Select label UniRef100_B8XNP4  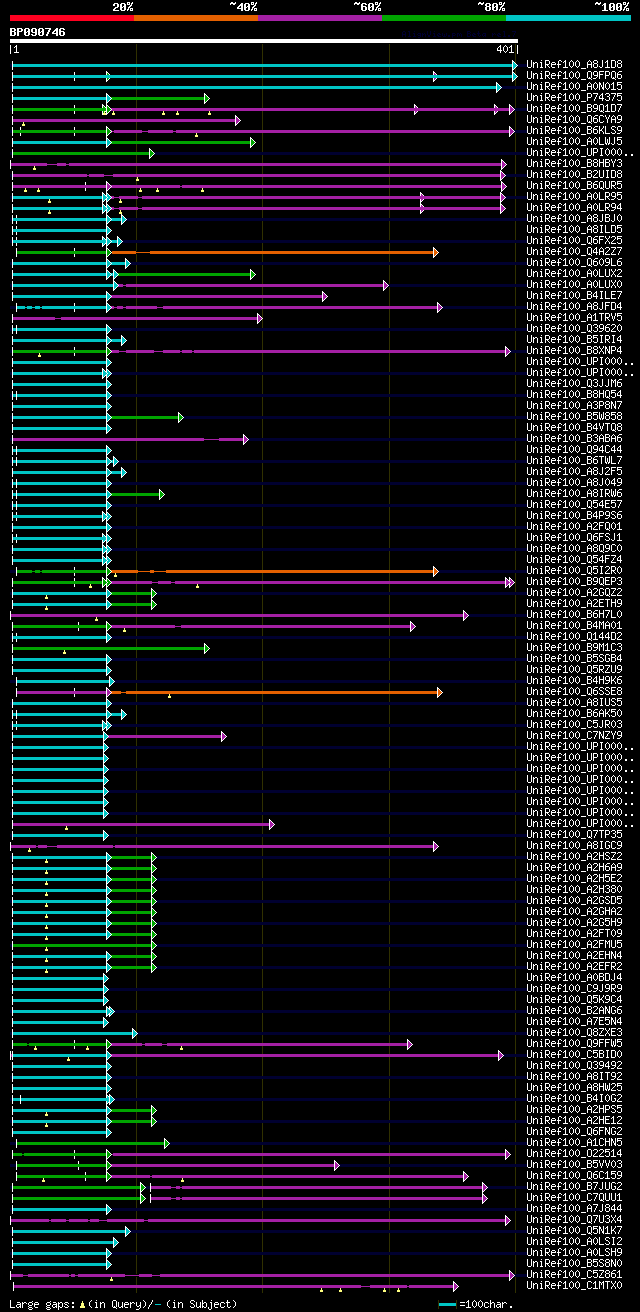pyautogui.click(x=574, y=350)
